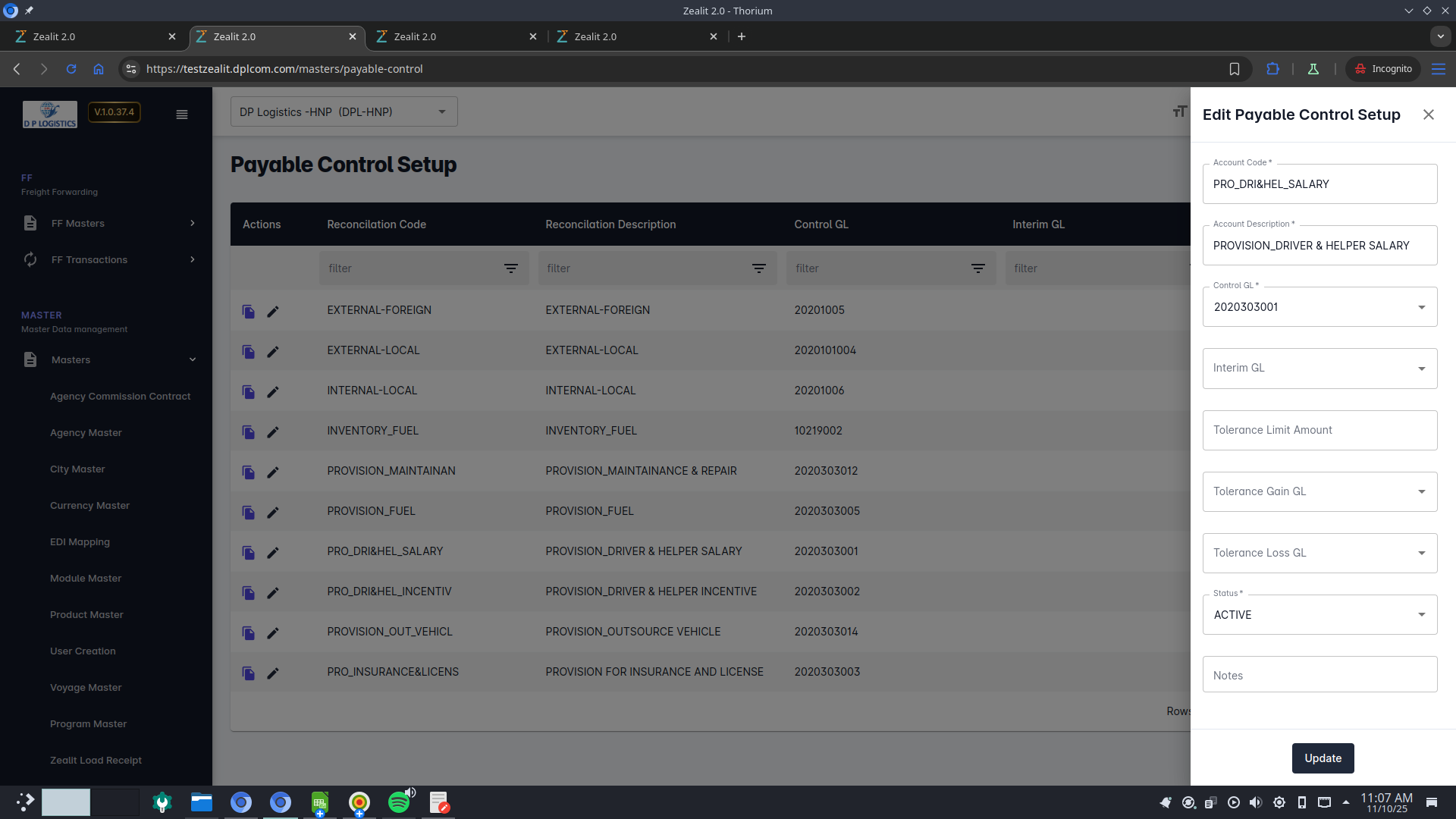Click the Tolerance Limit Amount field
The height and width of the screenshot is (819, 1456).
coord(1319,430)
